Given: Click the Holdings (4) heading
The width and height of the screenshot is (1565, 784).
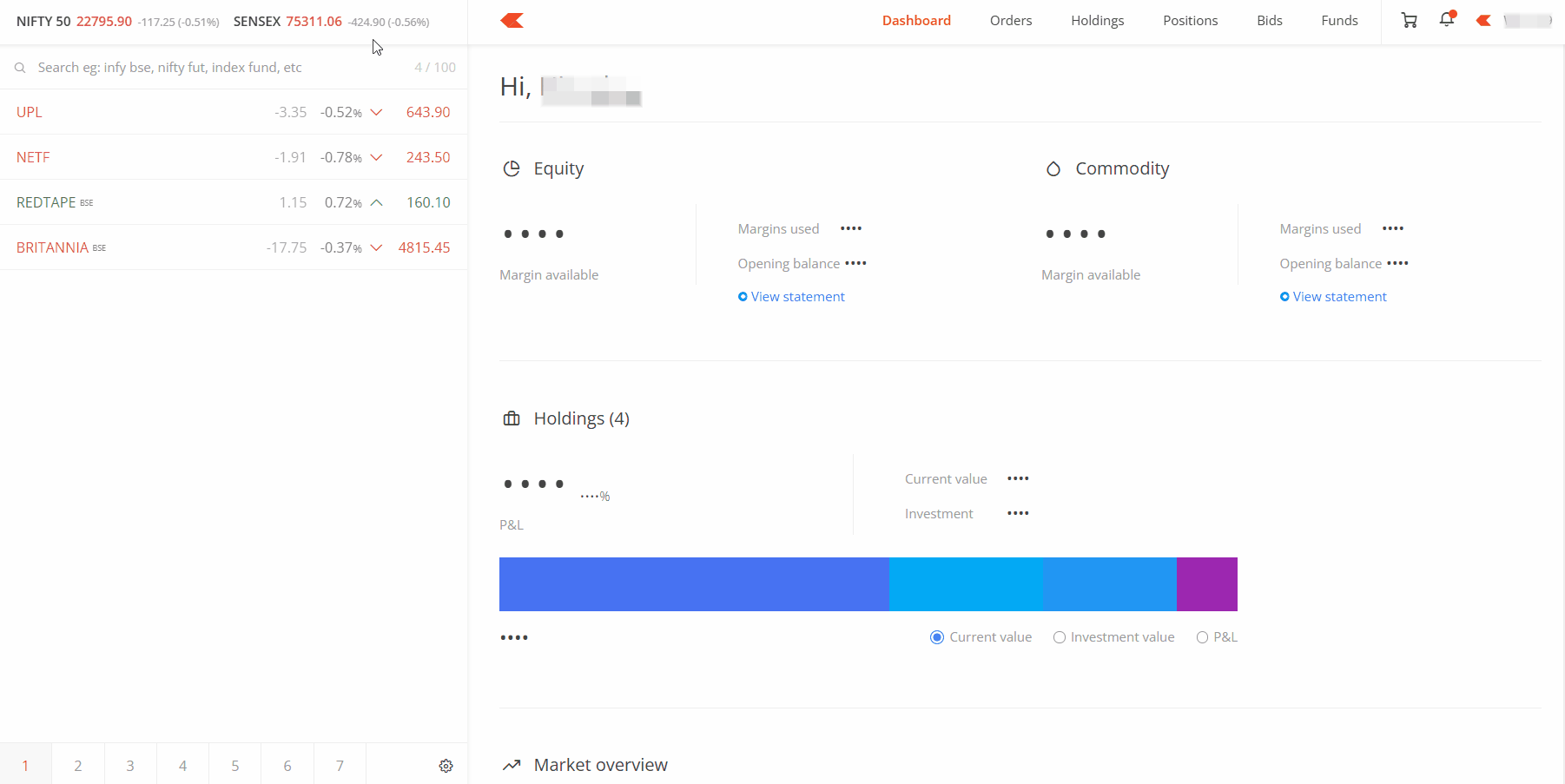Looking at the screenshot, I should click(582, 418).
